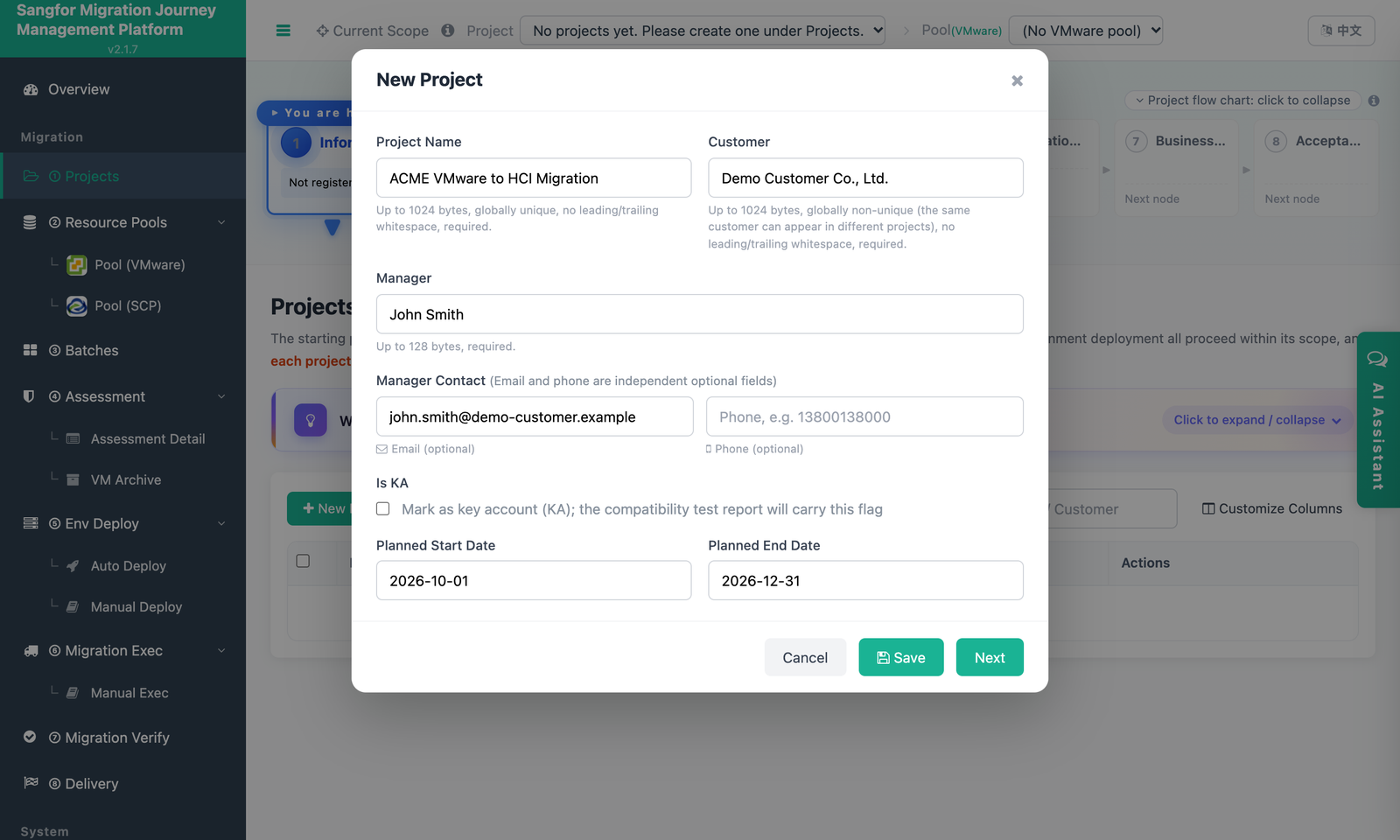Open the Pool (VMware) sidebar icon
The width and height of the screenshot is (1400, 840).
point(77,265)
